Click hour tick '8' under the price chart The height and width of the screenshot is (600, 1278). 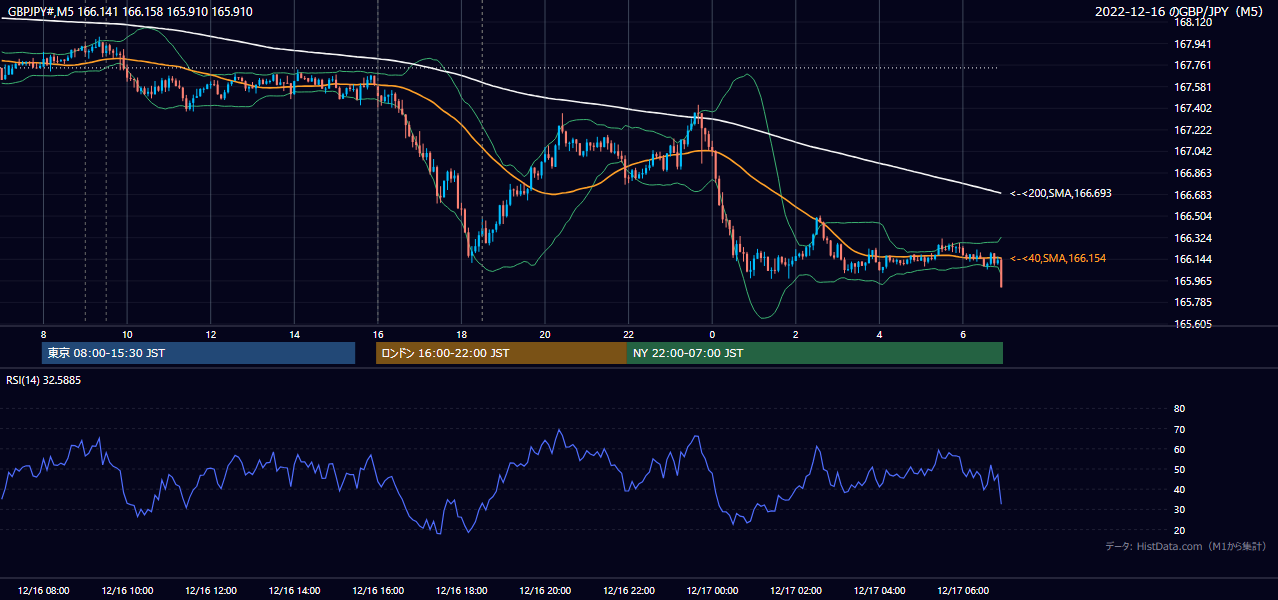[43, 334]
